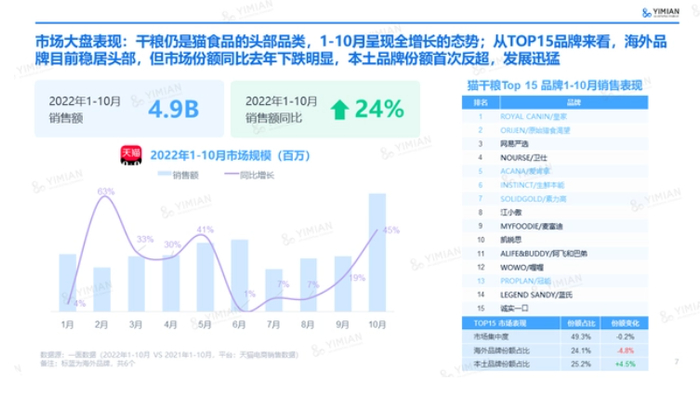Click the green +4.5% change value
This screenshot has width=700, height=407.
pyautogui.click(x=625, y=364)
